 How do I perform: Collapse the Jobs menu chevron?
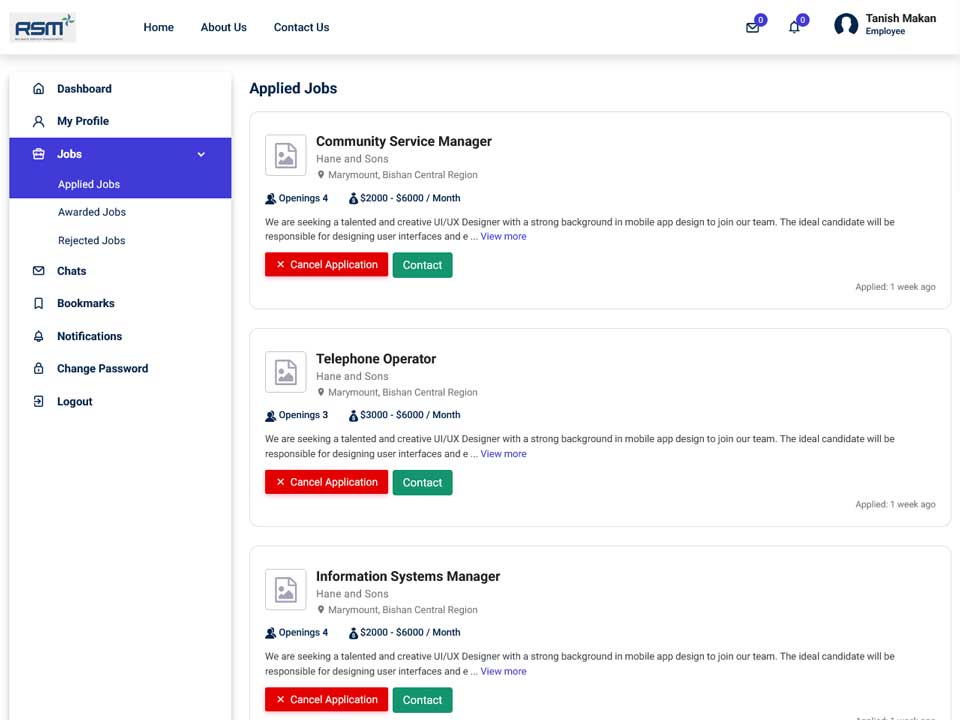tap(201, 154)
